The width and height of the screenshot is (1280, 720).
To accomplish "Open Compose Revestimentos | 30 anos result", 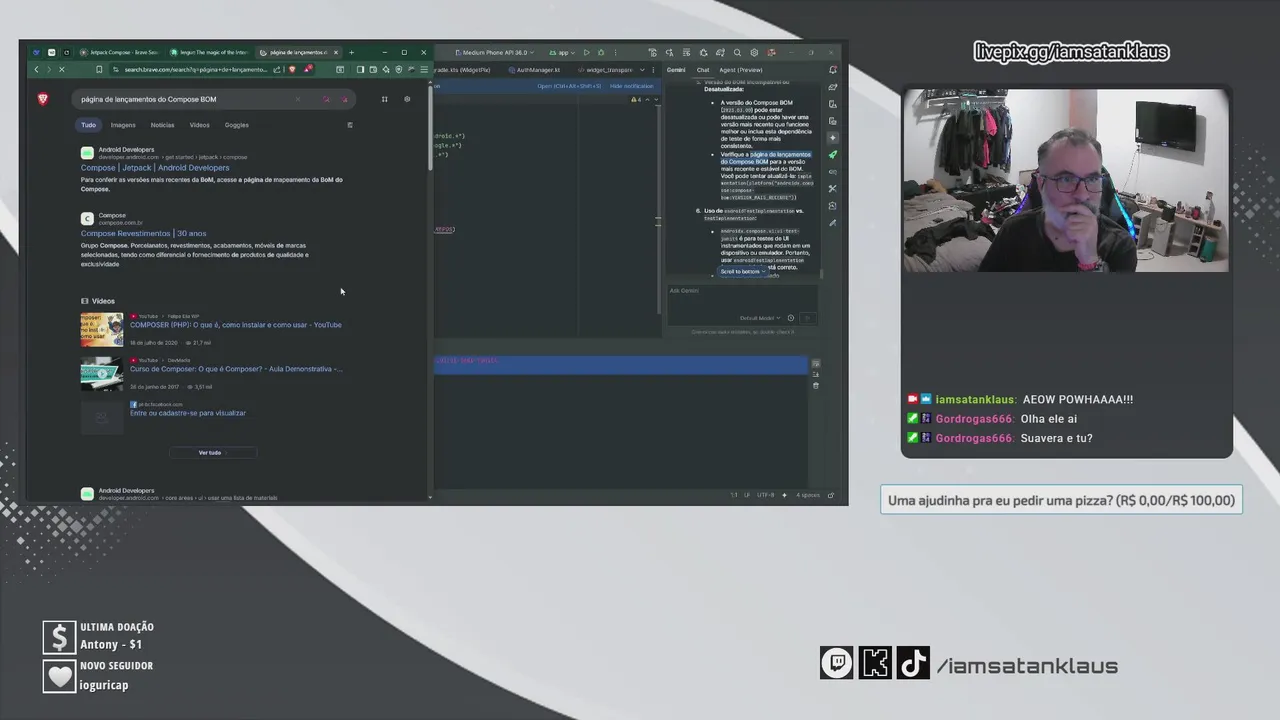I will 144,234.
